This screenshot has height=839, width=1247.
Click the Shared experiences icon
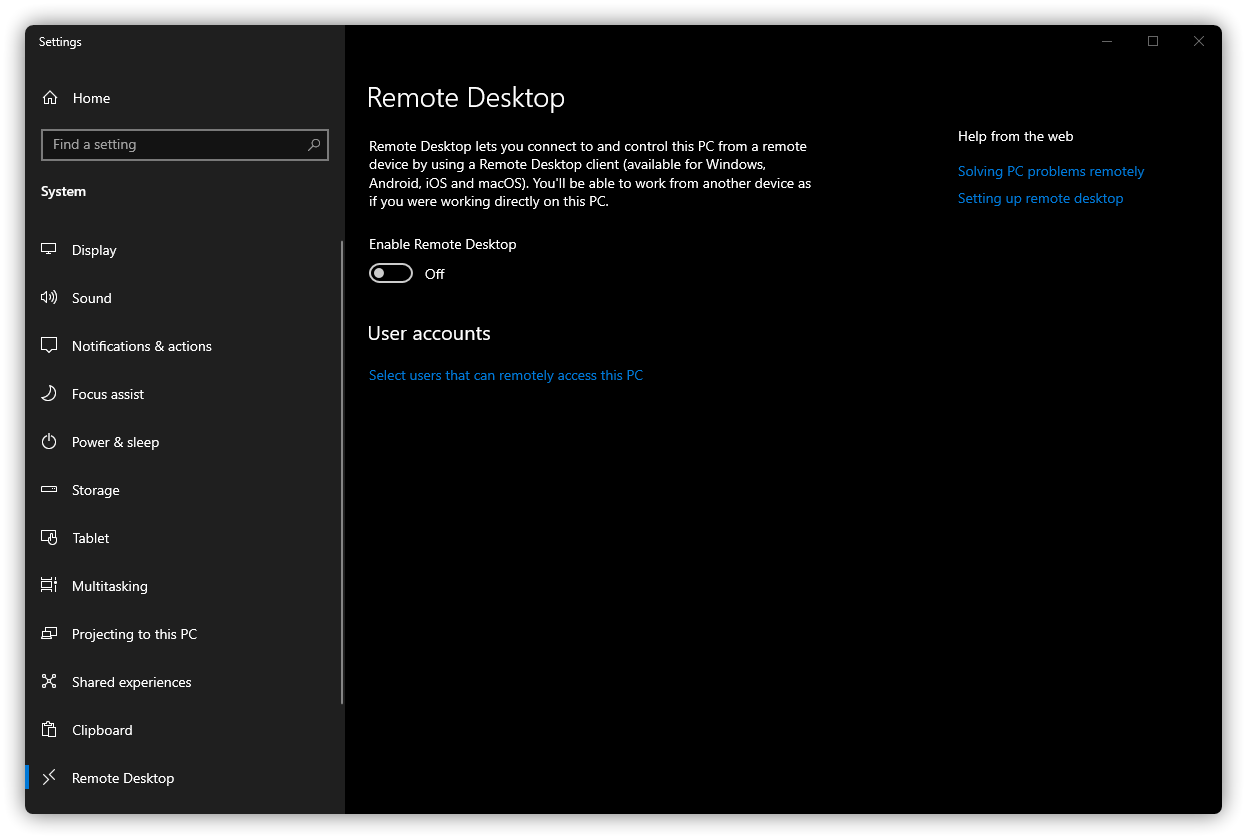tap(49, 682)
